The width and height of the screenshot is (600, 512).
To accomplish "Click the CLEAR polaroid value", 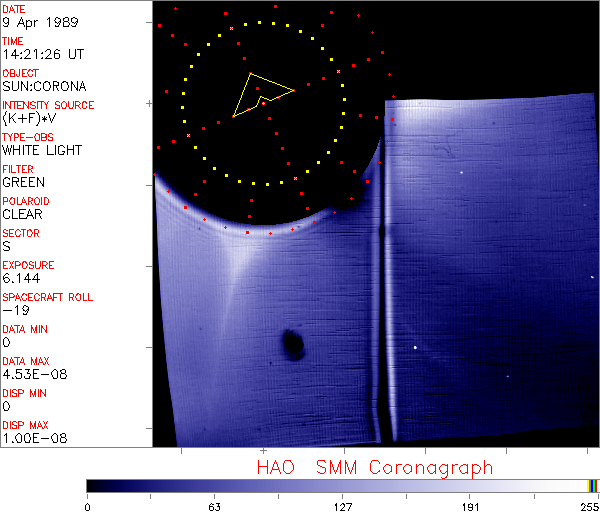I will (x=22, y=214).
